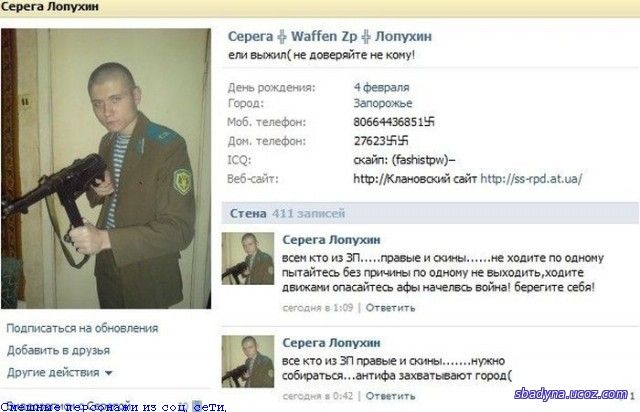Open author name on second wall post
This screenshot has width=640, height=412.
[x=331, y=343]
